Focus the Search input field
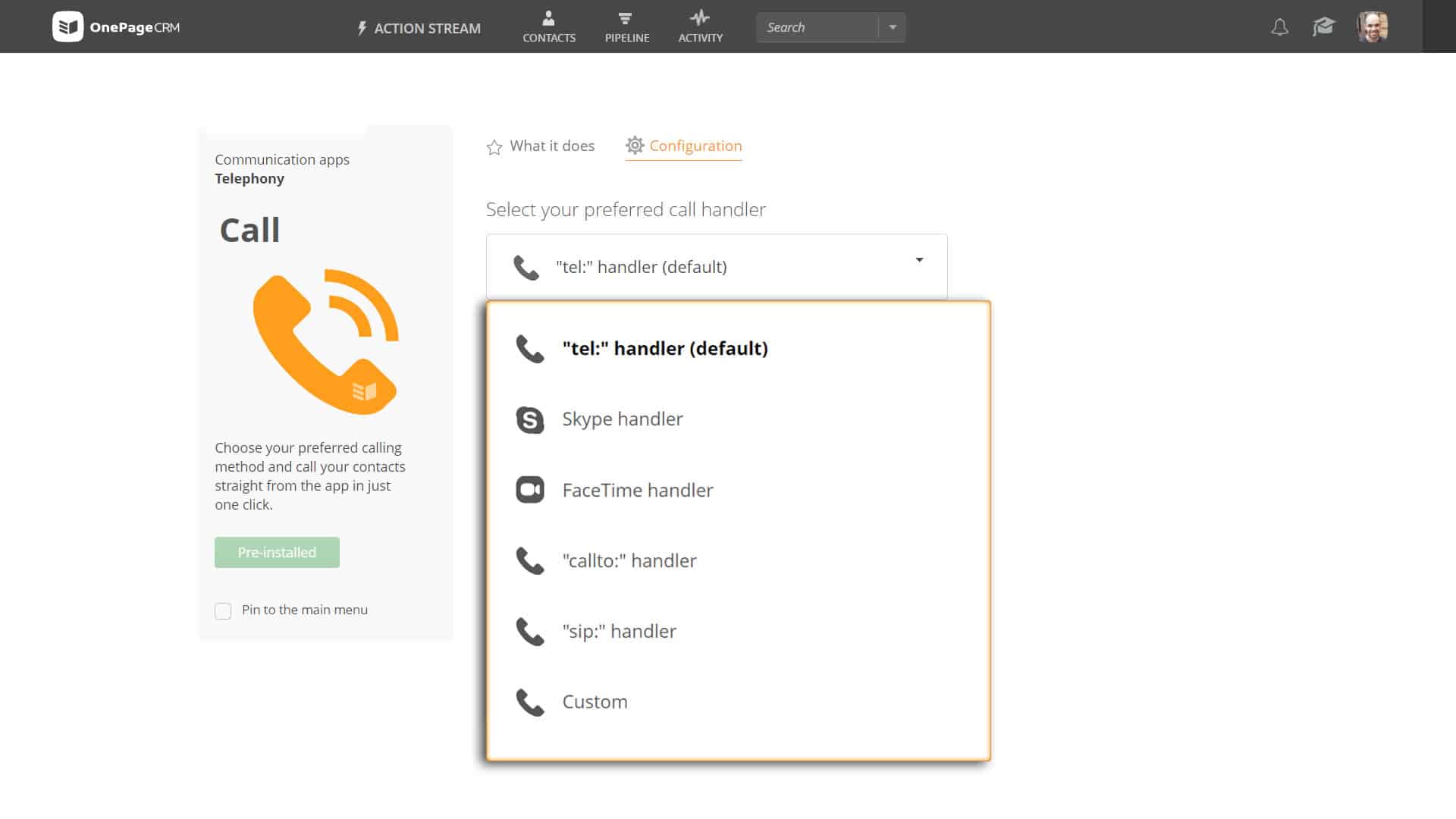This screenshot has height=819, width=1456. click(x=817, y=27)
